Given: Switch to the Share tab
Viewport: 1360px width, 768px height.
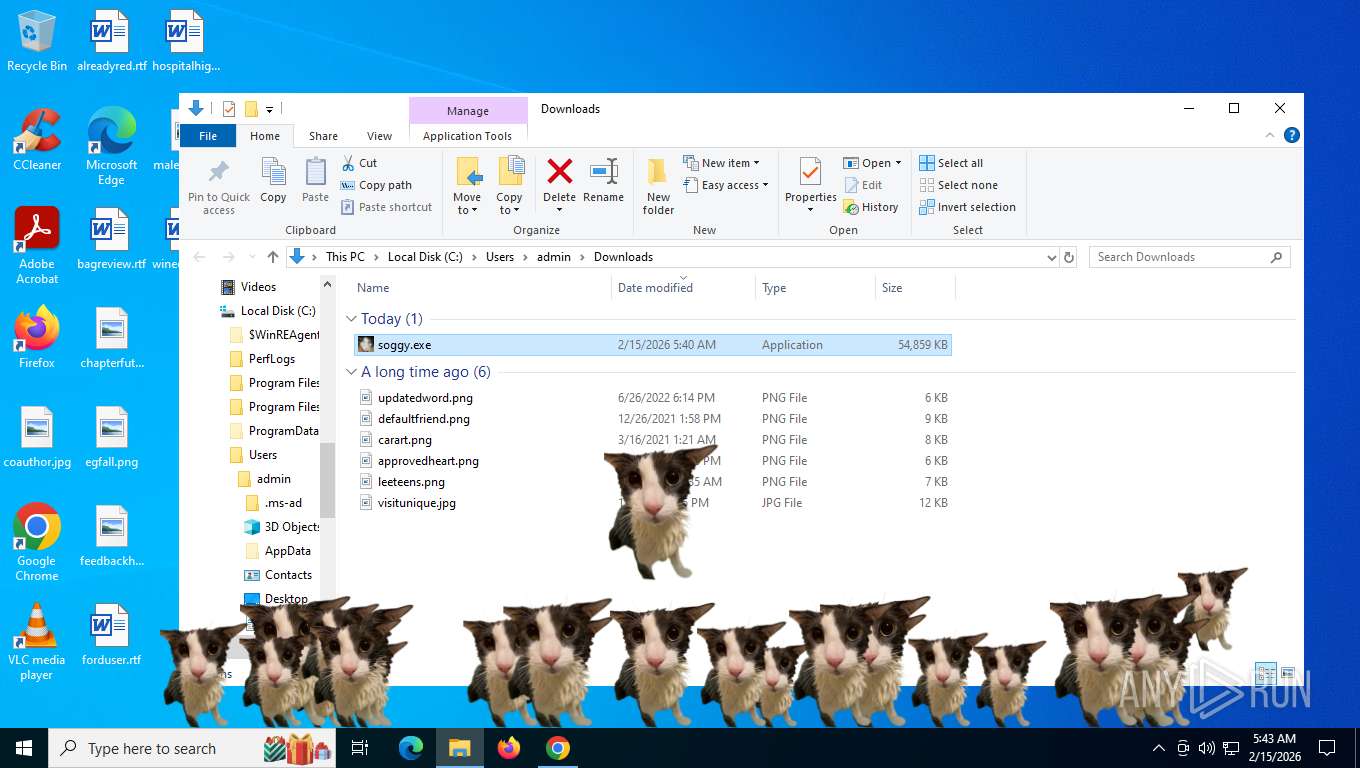Looking at the screenshot, I should 323,136.
